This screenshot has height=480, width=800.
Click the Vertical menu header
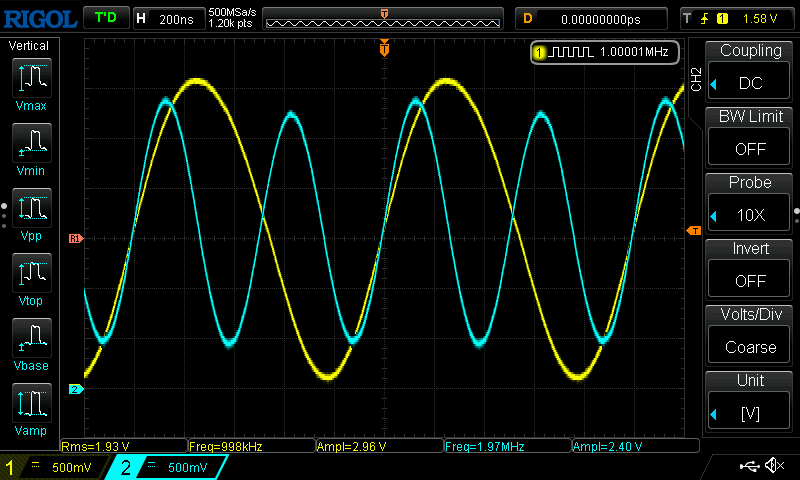[x=29, y=46]
